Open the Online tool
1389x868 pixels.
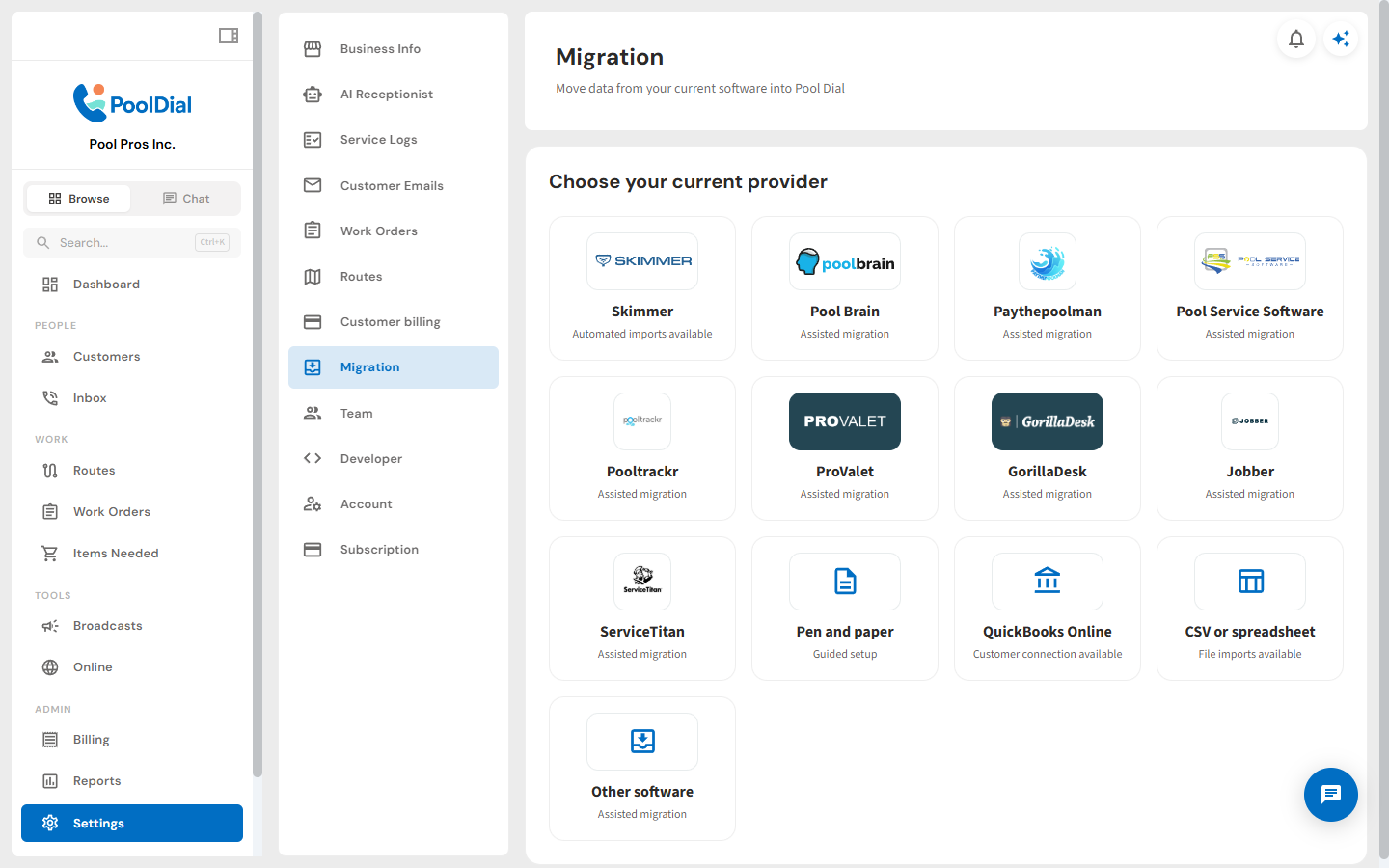[132, 667]
